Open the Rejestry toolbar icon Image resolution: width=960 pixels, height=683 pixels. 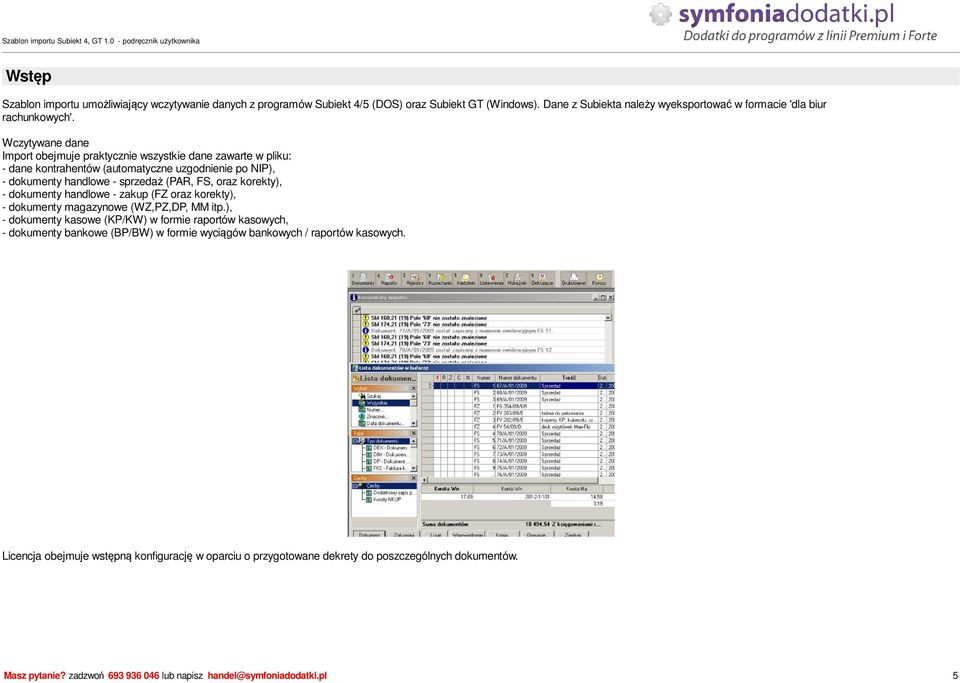(415, 280)
